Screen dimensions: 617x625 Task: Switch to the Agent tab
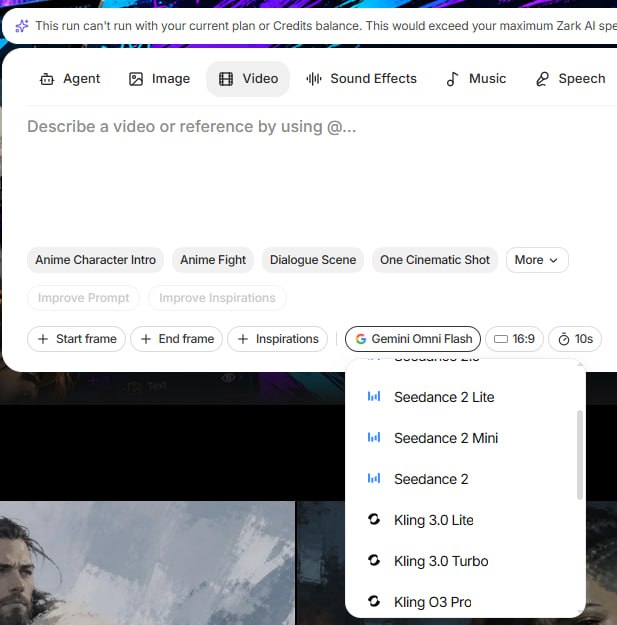(x=70, y=79)
